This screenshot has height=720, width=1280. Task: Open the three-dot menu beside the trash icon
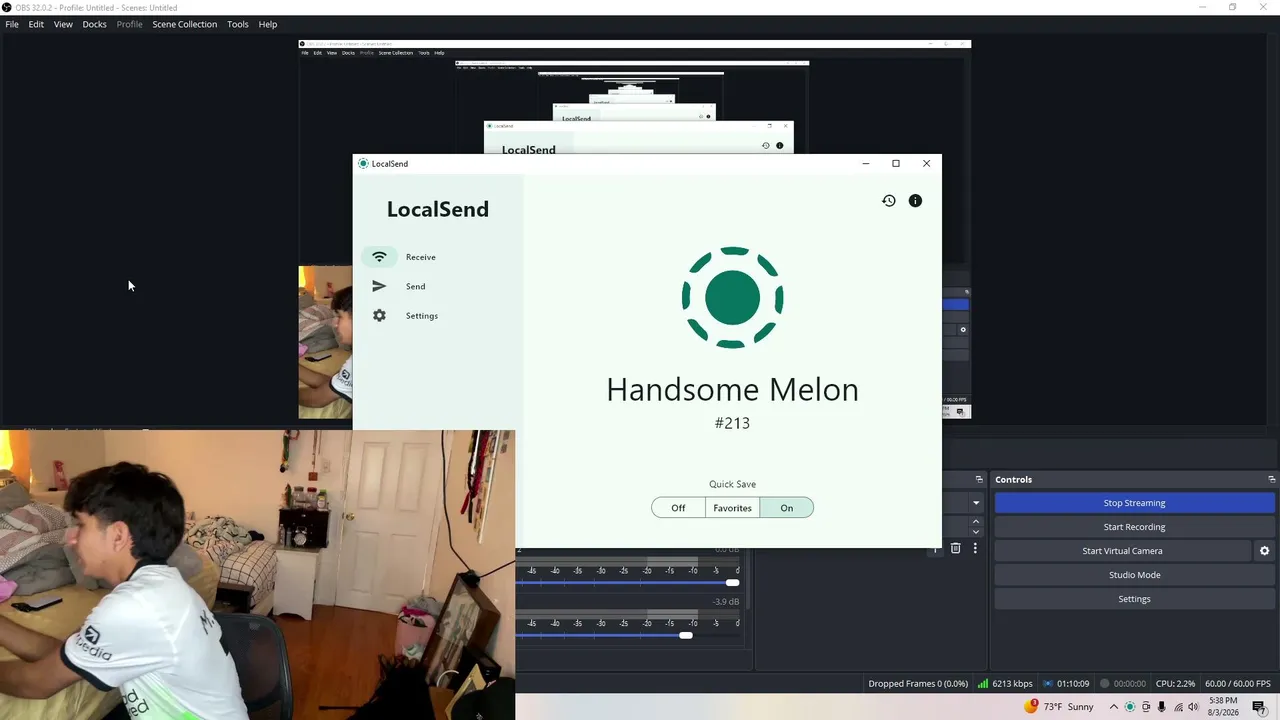[x=975, y=548]
